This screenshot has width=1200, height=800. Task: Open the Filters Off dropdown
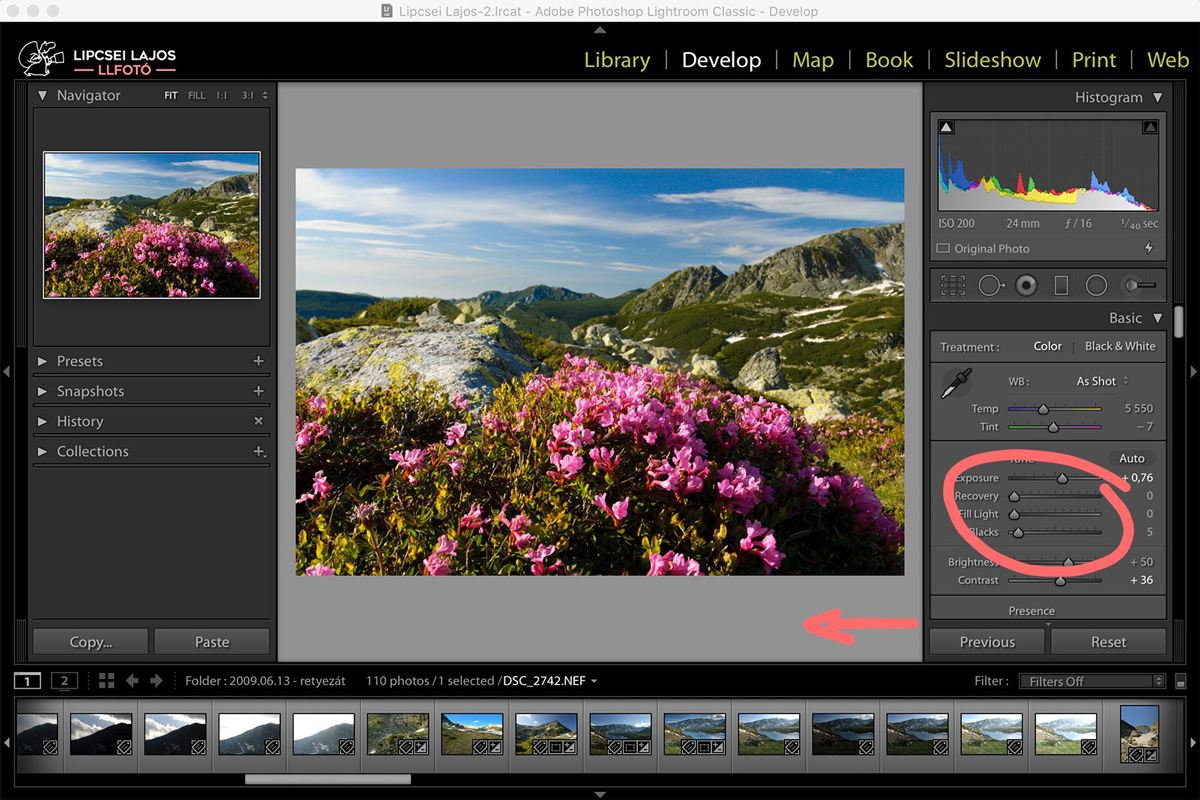1091,680
